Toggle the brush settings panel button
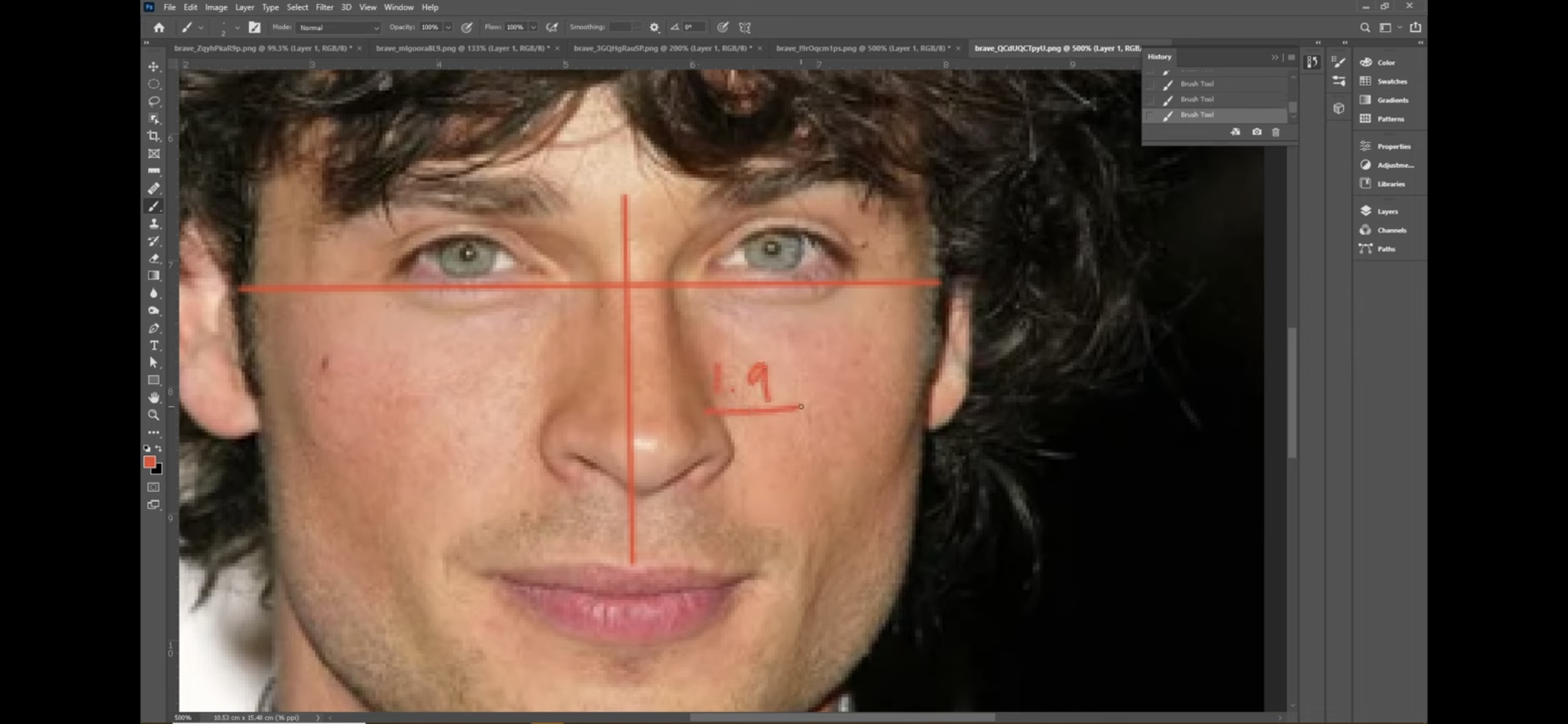This screenshot has height=724, width=1568. tap(254, 27)
